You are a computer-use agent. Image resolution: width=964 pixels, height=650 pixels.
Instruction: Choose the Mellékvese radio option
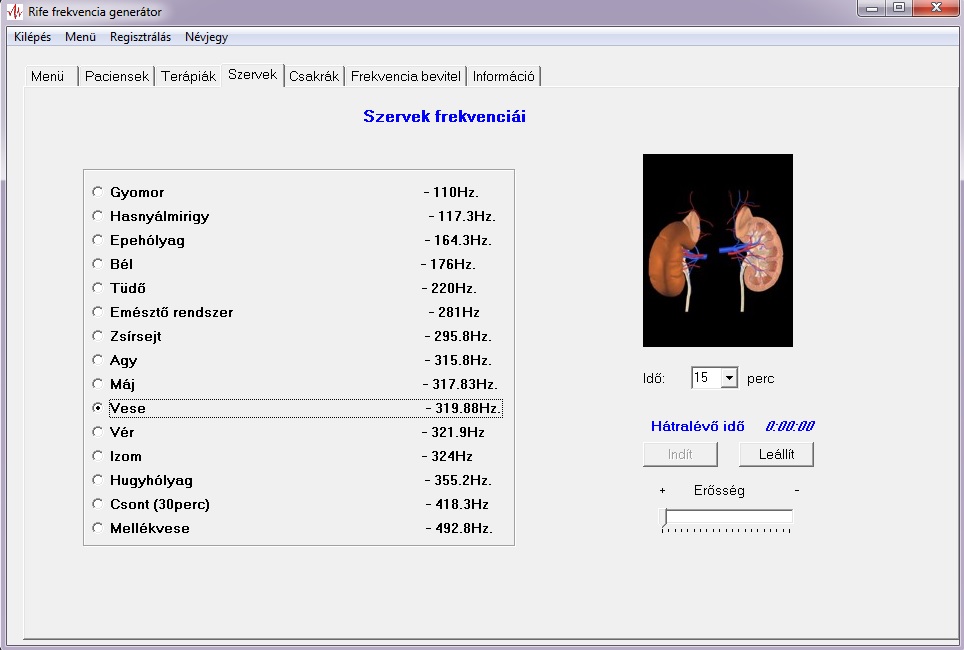coord(97,528)
